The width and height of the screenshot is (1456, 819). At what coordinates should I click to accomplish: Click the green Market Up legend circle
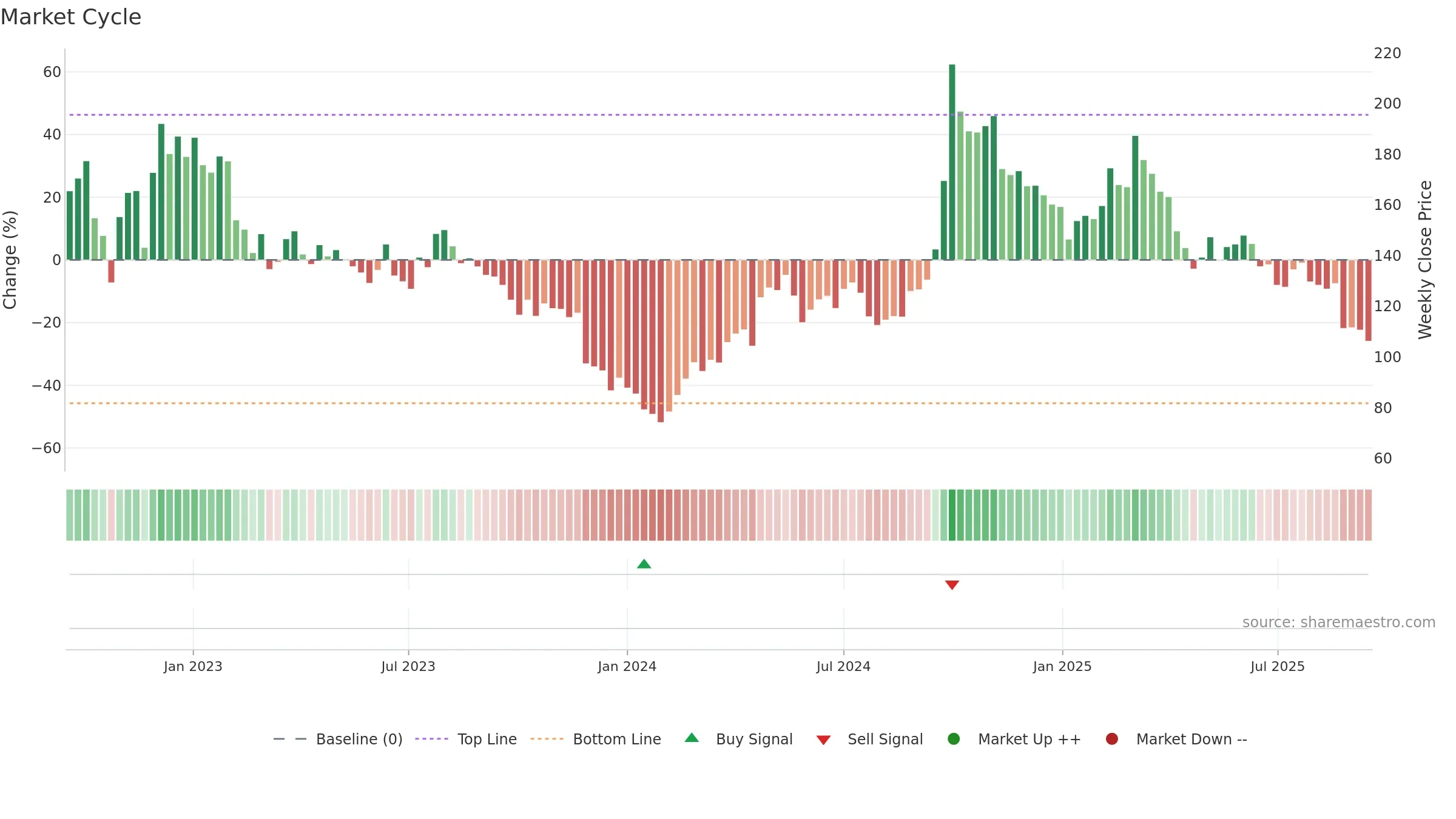954,739
